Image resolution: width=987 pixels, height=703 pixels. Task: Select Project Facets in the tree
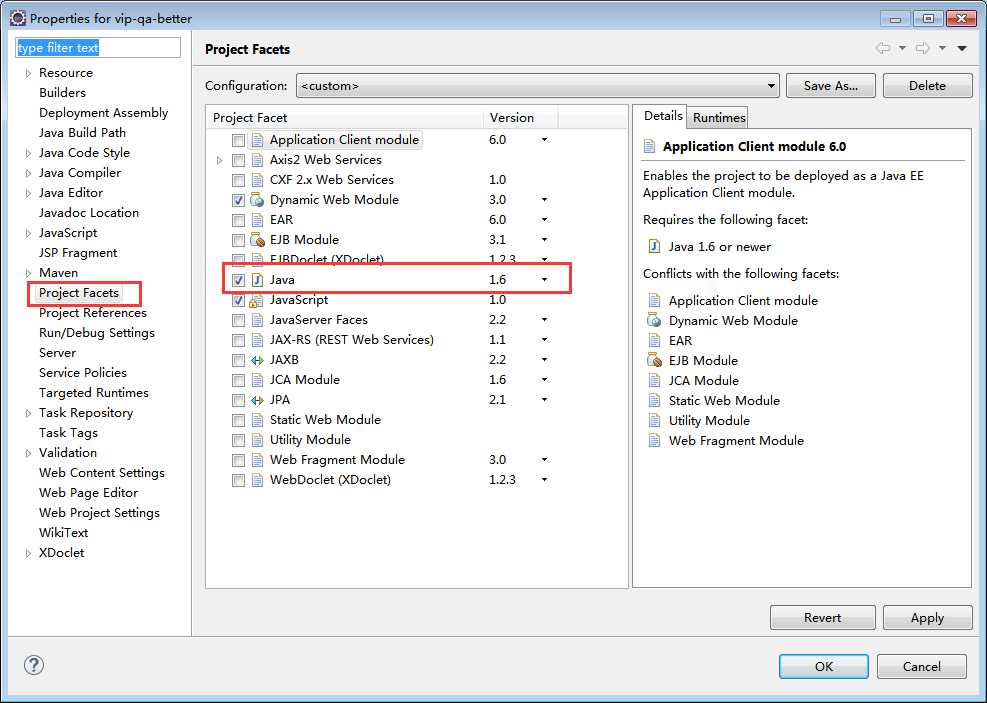(x=79, y=293)
